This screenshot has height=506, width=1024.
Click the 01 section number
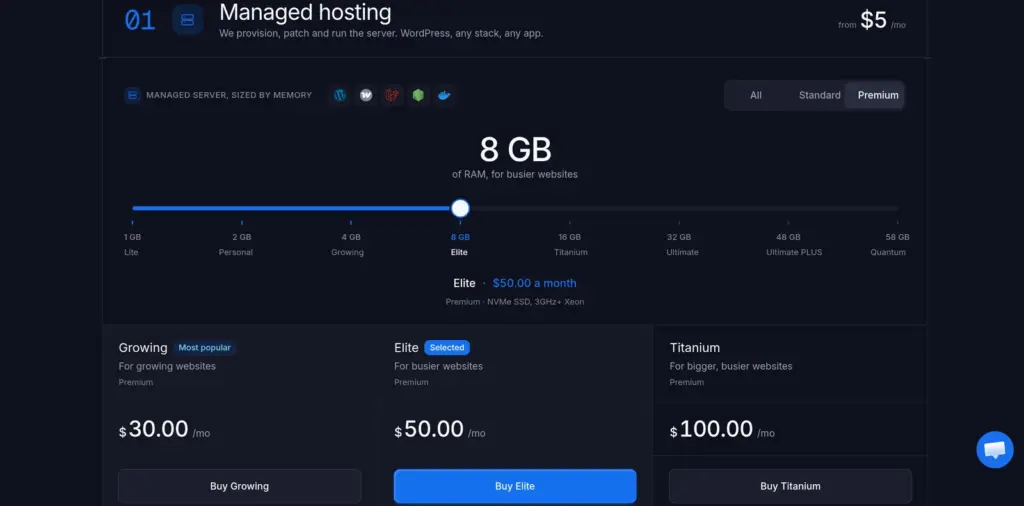click(x=140, y=20)
